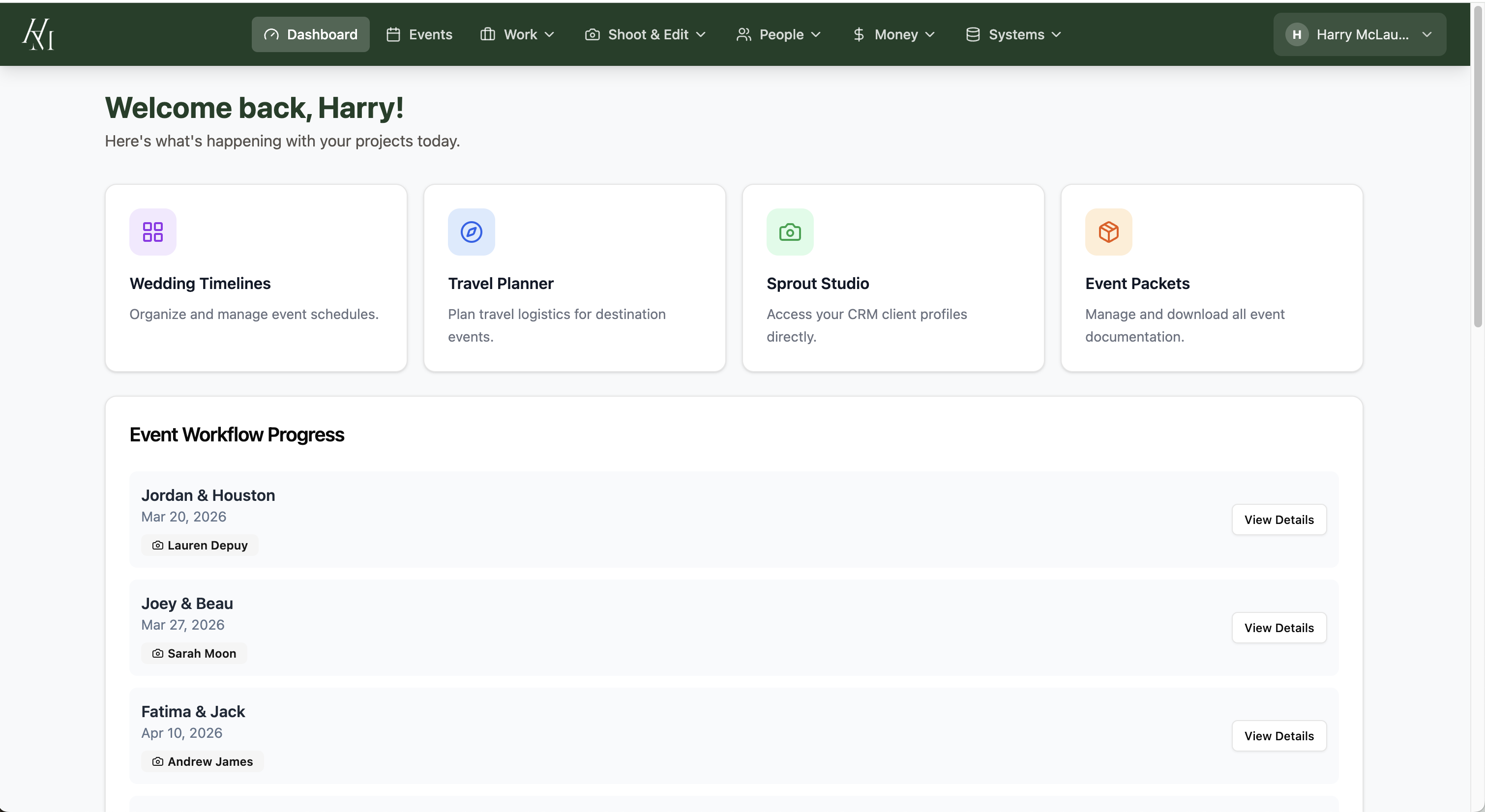
Task: Open the Work menu label
Action: click(521, 34)
